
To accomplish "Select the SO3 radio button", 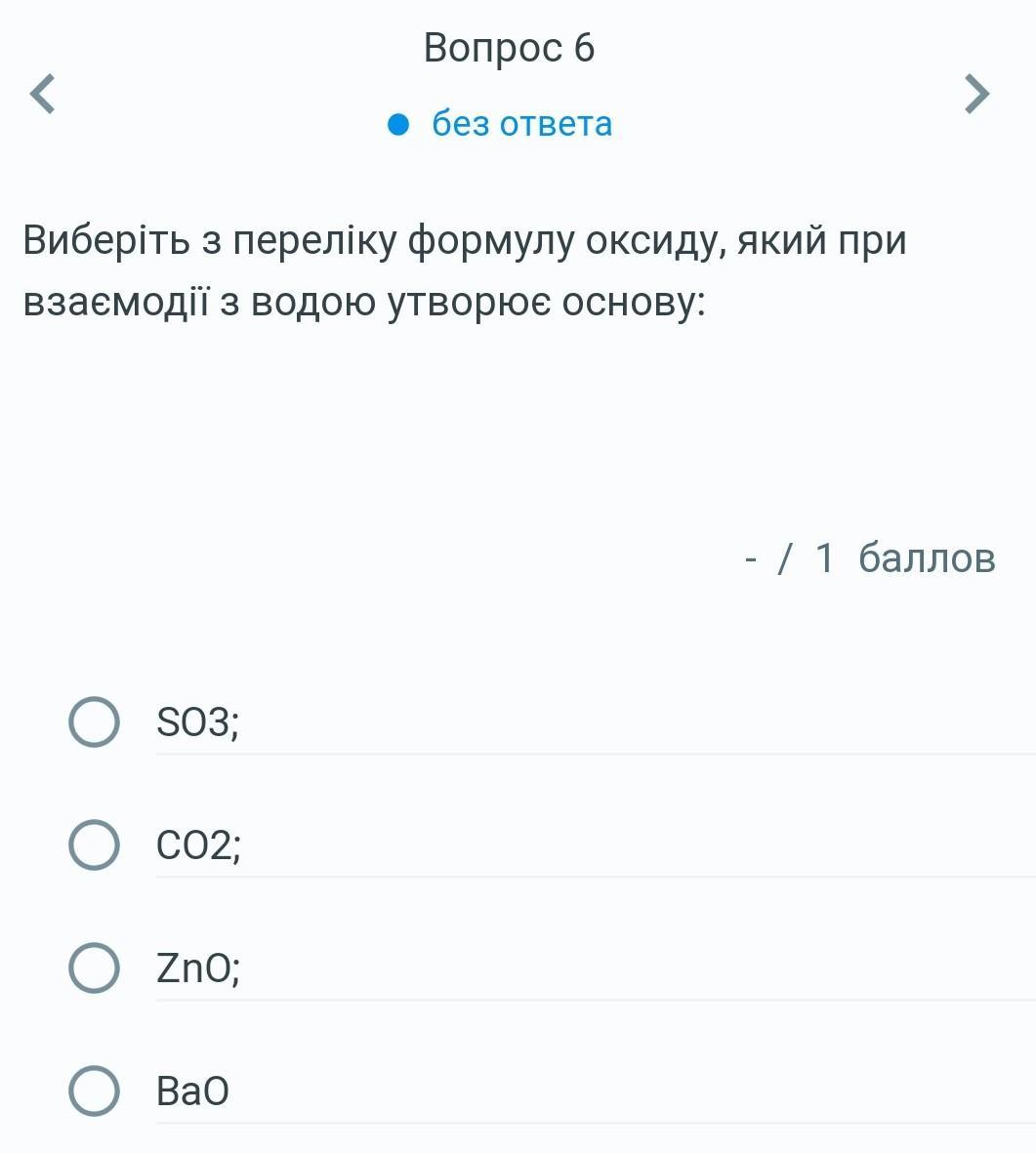I will tap(94, 722).
